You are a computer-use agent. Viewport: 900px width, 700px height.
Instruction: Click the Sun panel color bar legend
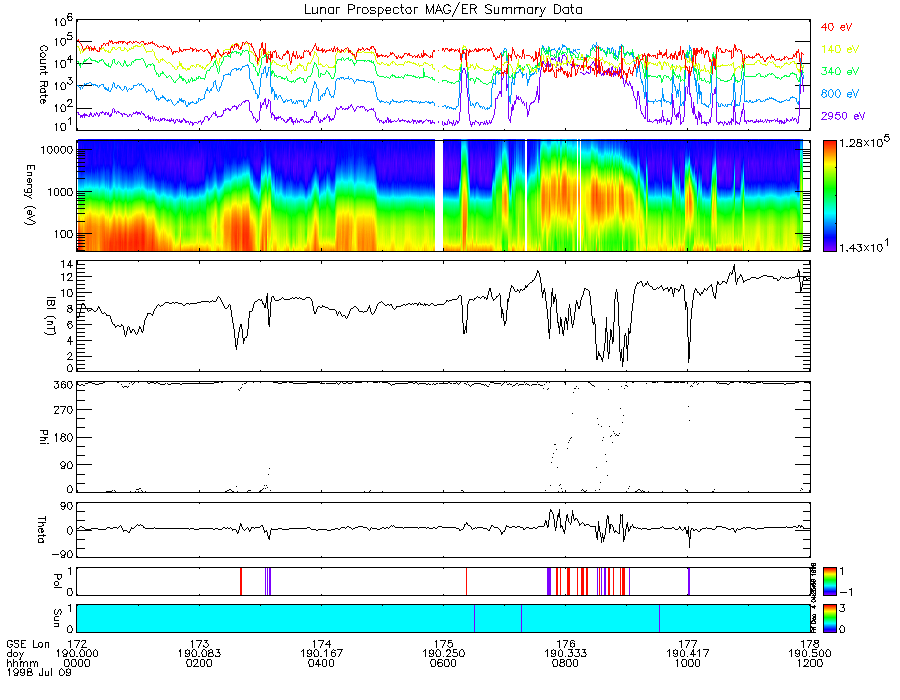(829, 619)
